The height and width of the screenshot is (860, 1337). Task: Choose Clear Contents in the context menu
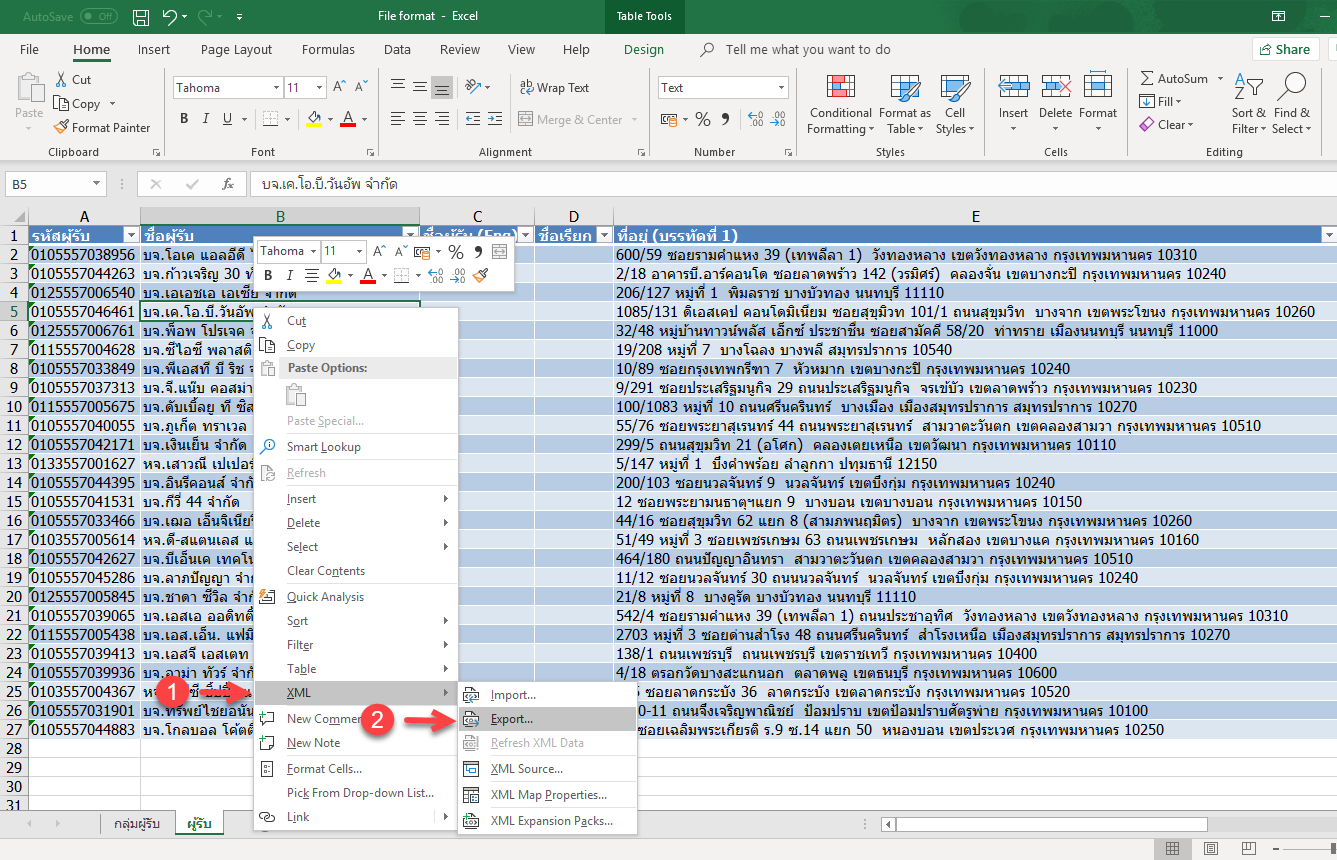click(x=326, y=571)
